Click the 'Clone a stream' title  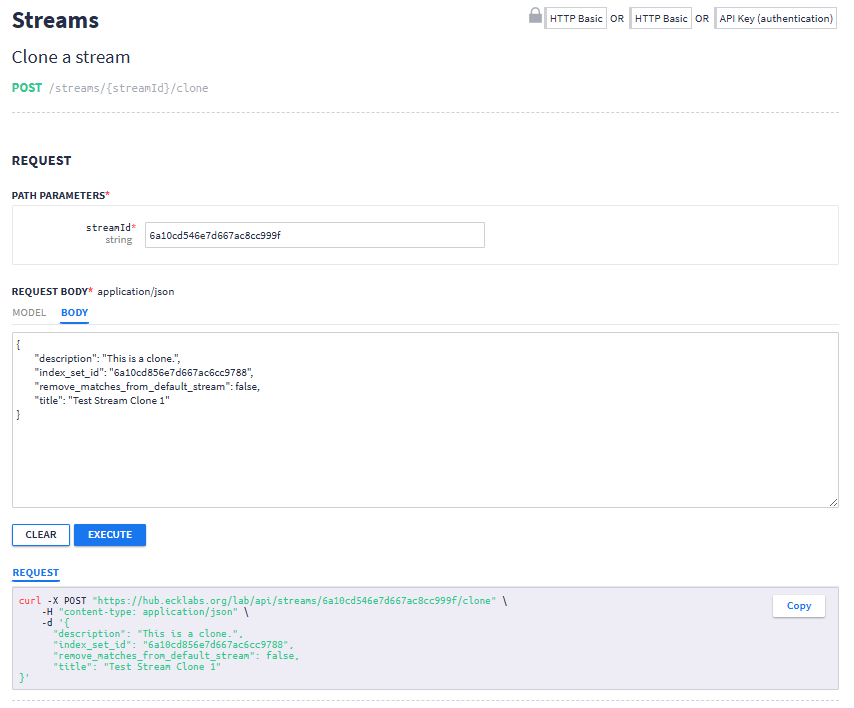(71, 57)
